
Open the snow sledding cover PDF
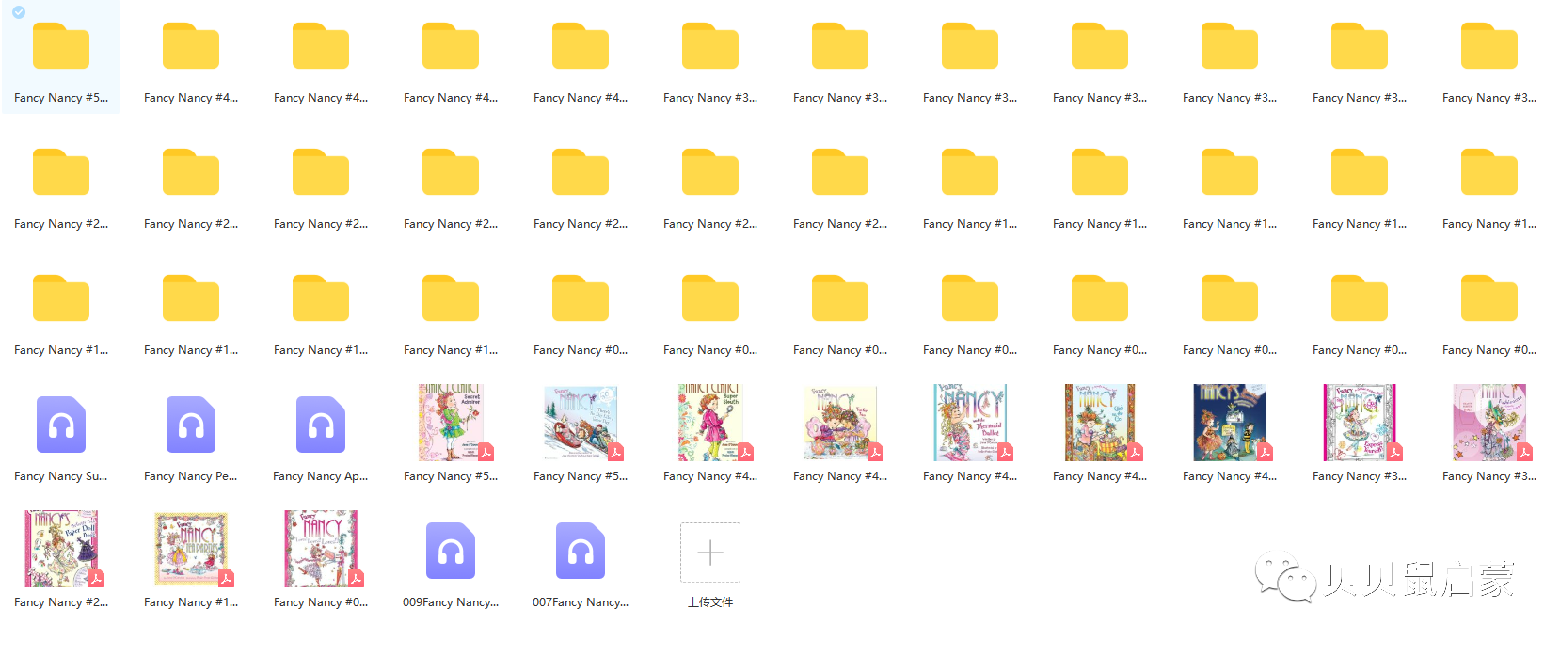(580, 422)
